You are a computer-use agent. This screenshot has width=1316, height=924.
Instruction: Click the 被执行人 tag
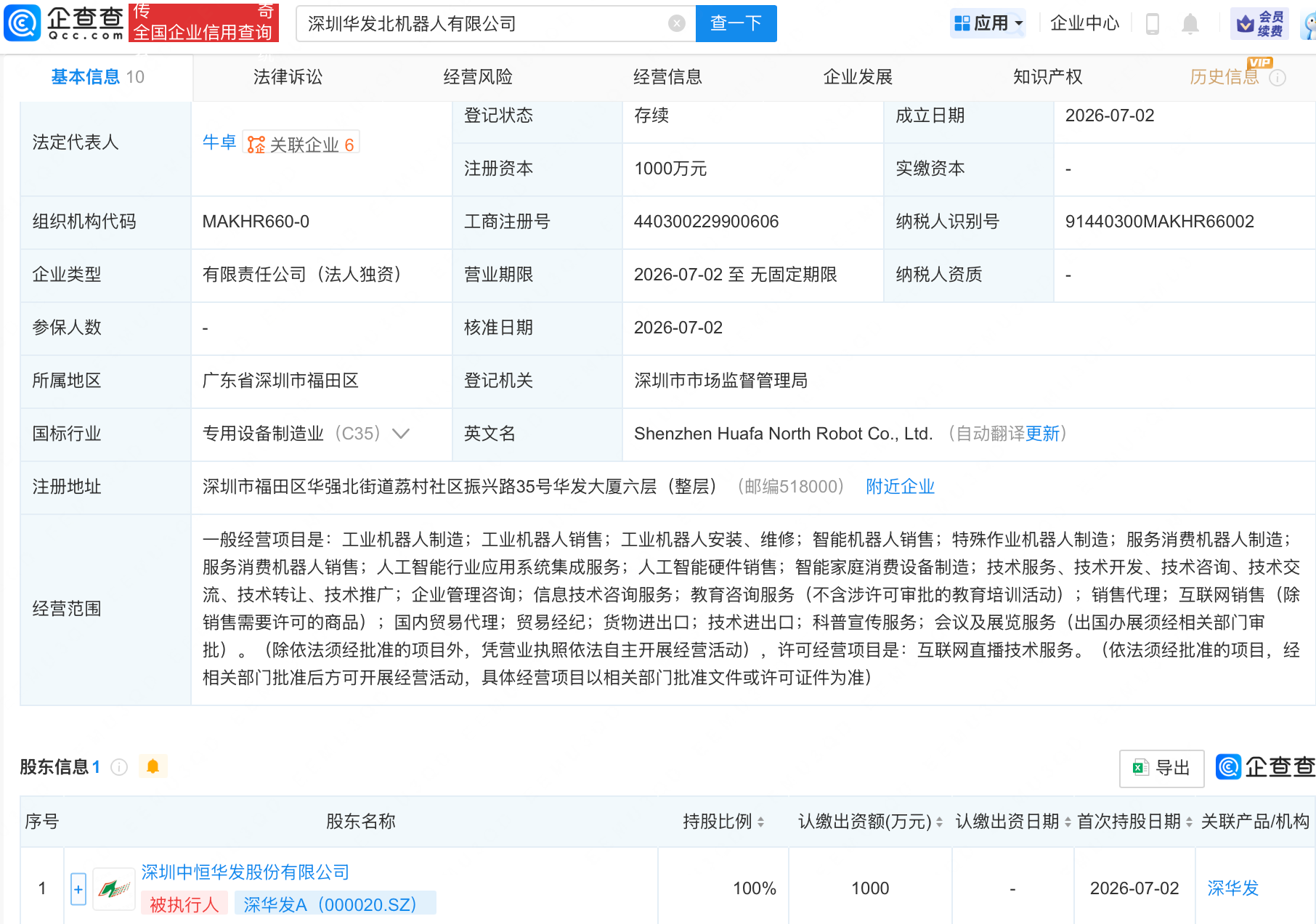tap(184, 904)
